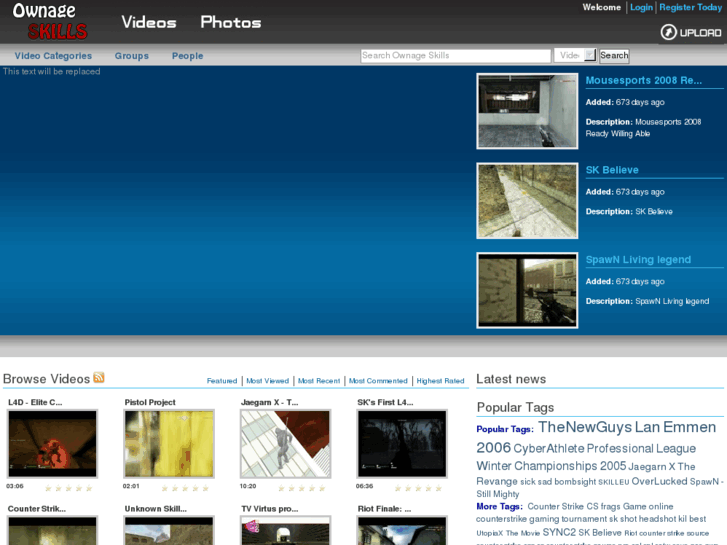
Task: Click the Login link
Action: click(x=641, y=7)
